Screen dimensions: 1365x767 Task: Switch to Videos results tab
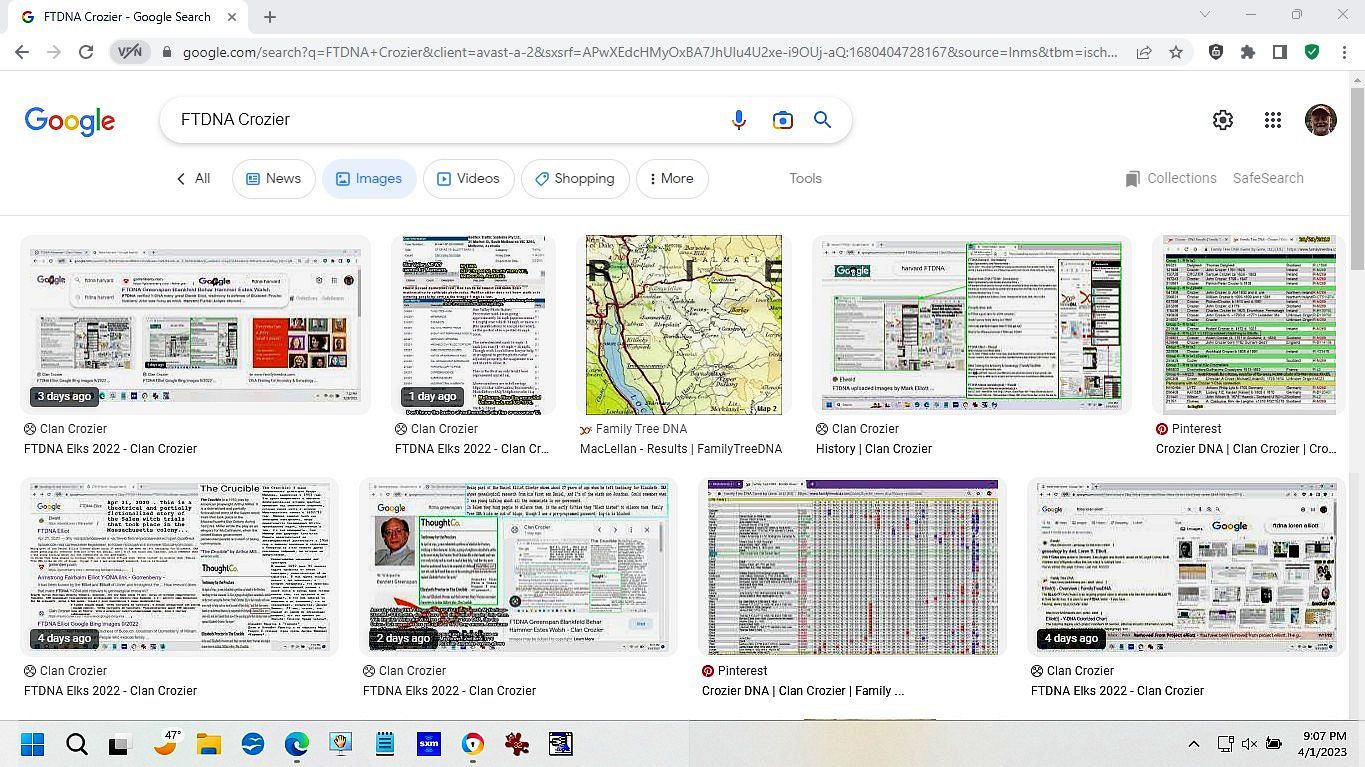tap(468, 179)
